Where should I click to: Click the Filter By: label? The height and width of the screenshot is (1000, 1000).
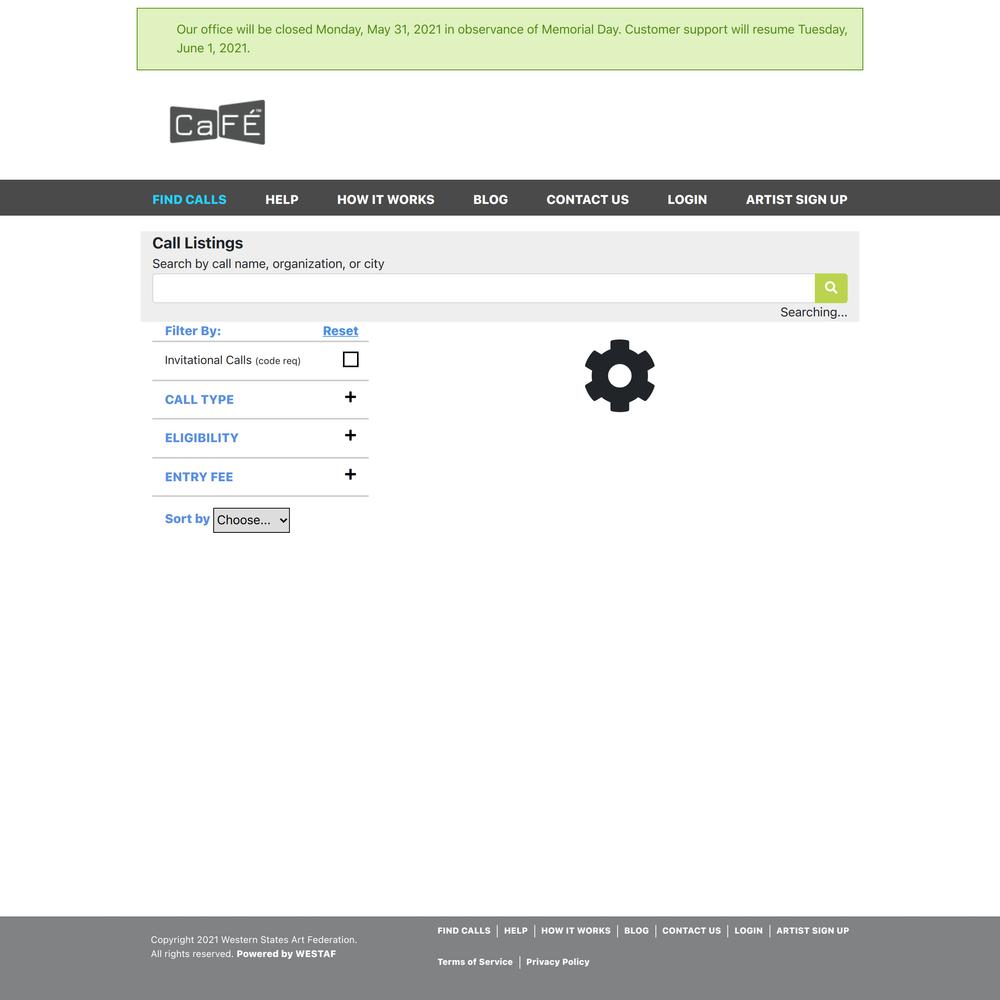pyautogui.click(x=193, y=330)
